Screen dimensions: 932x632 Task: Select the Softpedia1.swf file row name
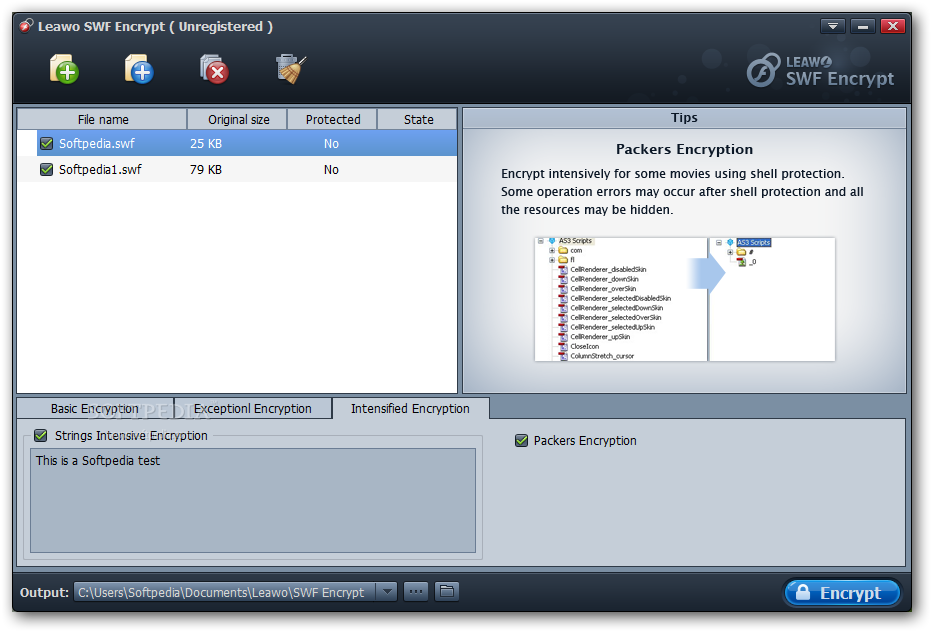100,169
